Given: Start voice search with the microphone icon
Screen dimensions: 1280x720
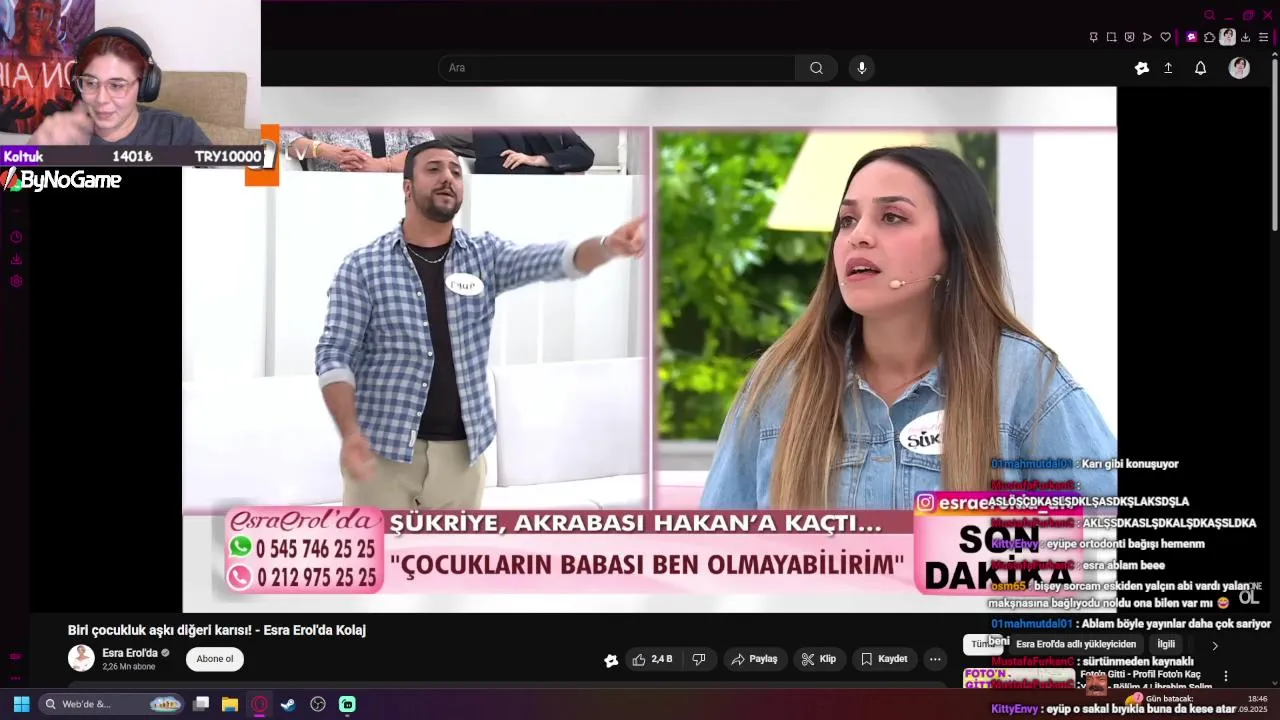Looking at the screenshot, I should click(x=862, y=68).
